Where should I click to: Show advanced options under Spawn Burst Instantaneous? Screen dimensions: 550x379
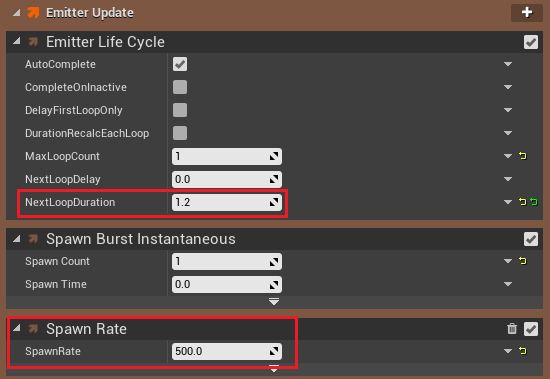274,301
